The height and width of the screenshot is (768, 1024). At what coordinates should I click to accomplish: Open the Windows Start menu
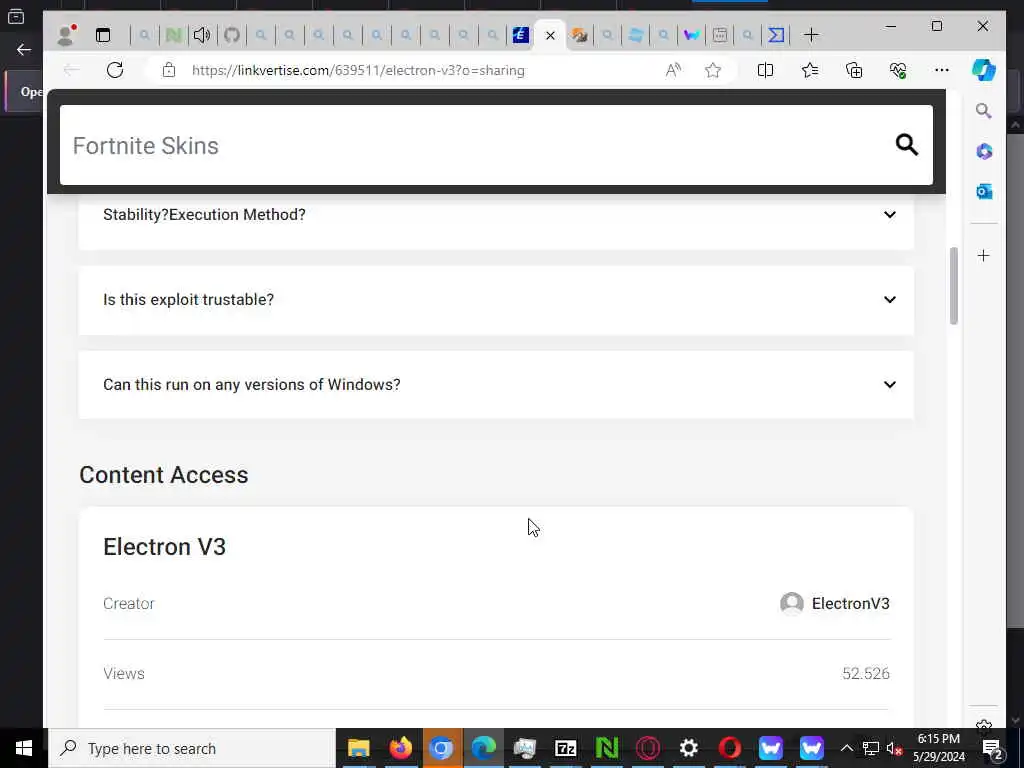24,748
